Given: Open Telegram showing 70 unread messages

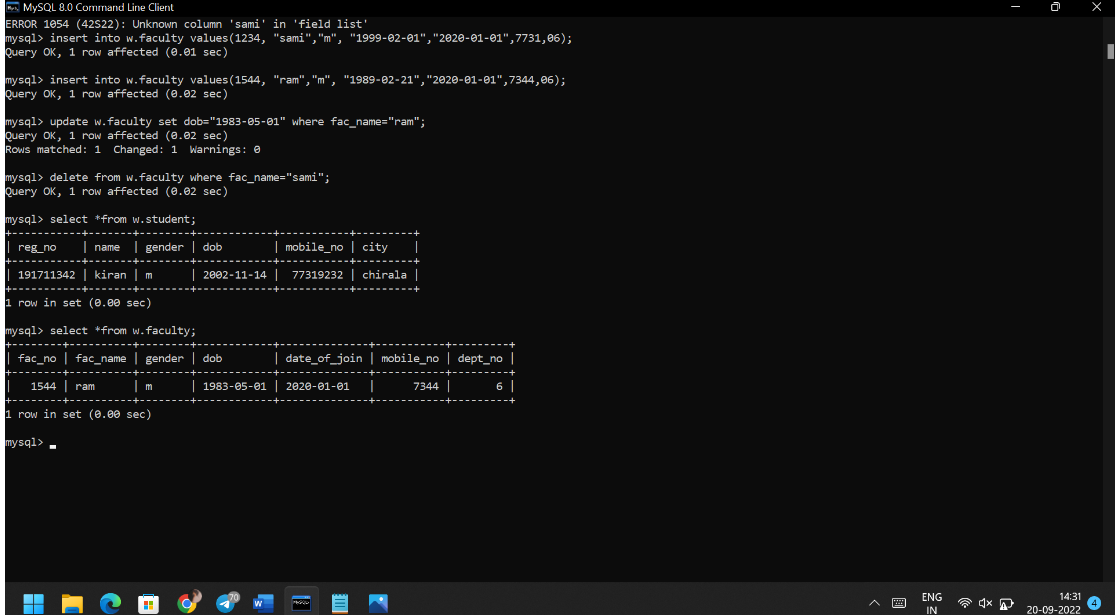Looking at the screenshot, I should click(x=228, y=602).
